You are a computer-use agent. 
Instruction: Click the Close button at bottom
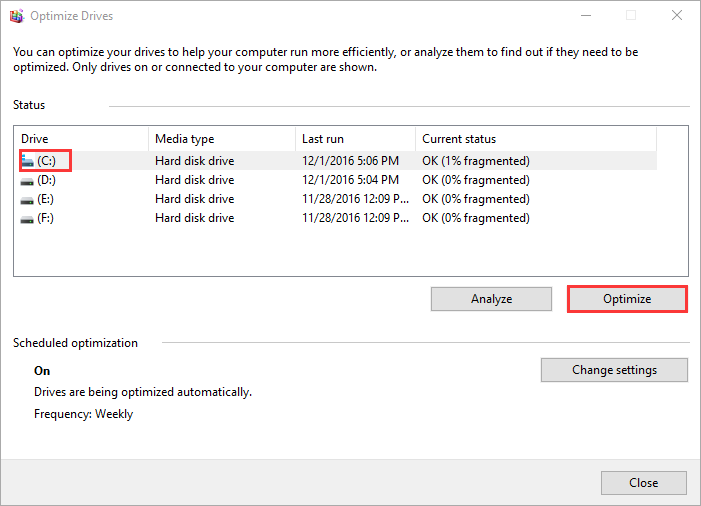pyautogui.click(x=643, y=483)
